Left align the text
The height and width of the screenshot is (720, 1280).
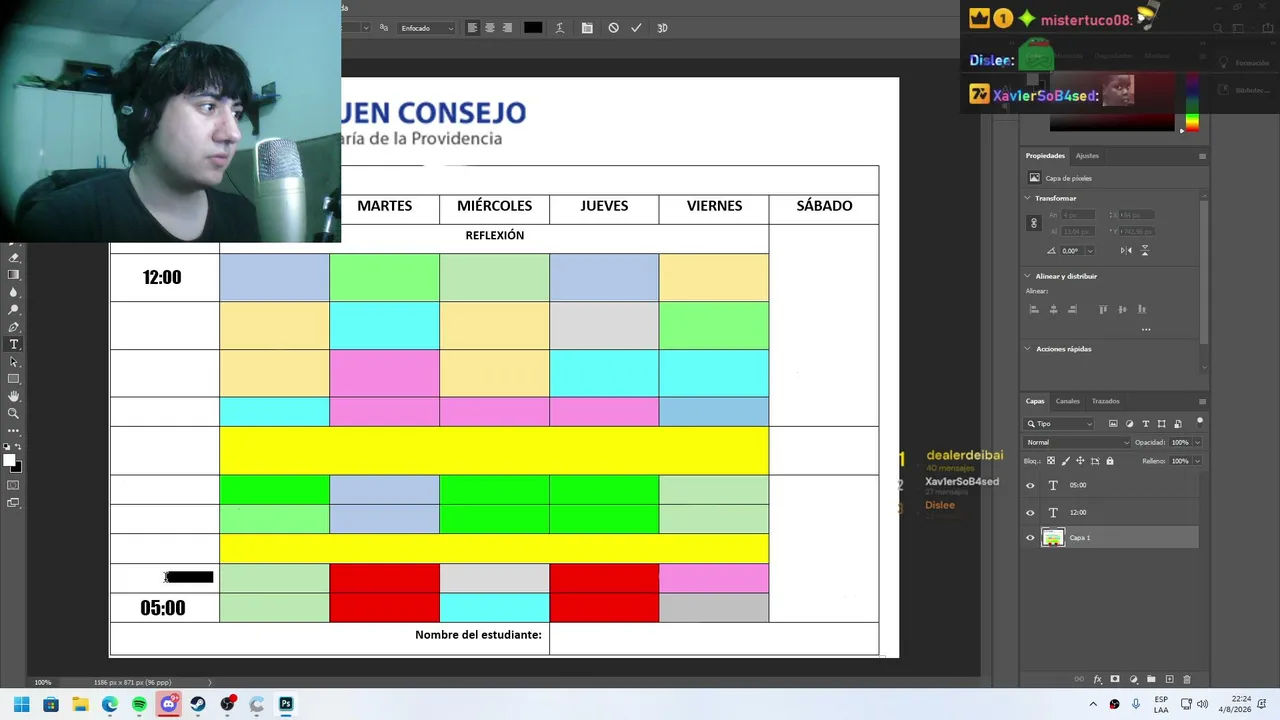[x=472, y=28]
